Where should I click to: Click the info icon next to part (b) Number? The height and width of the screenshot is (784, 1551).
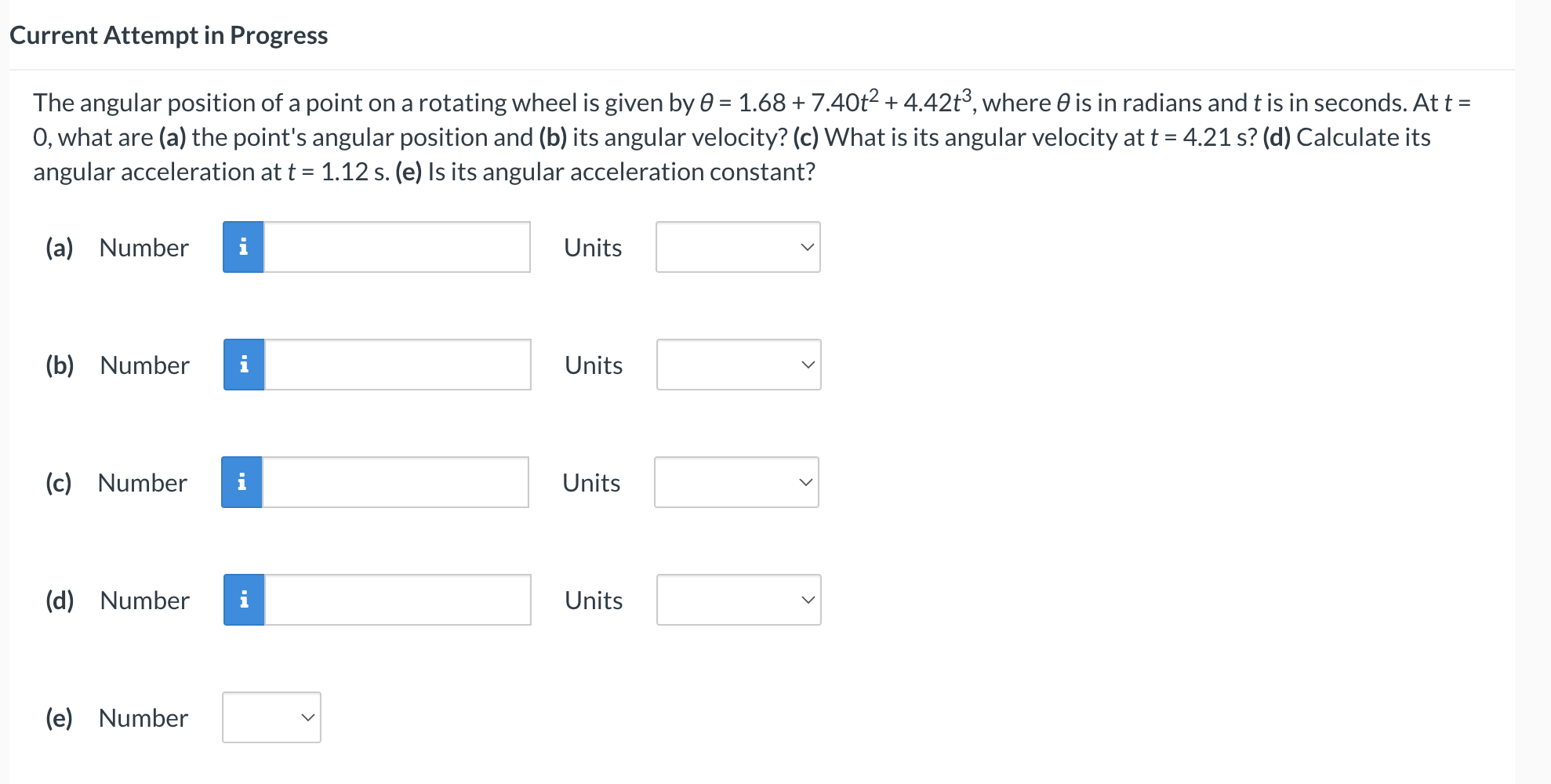(x=244, y=365)
